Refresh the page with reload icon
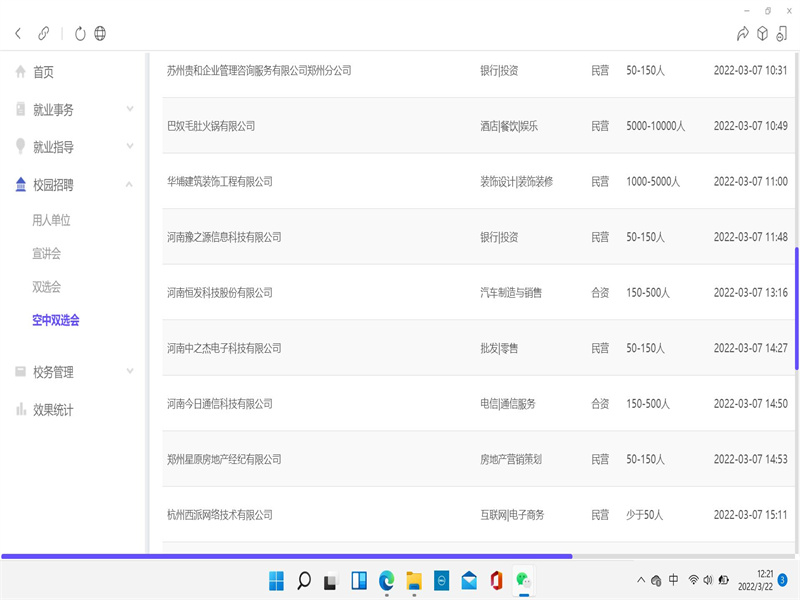The width and height of the screenshot is (800, 600). point(80,33)
